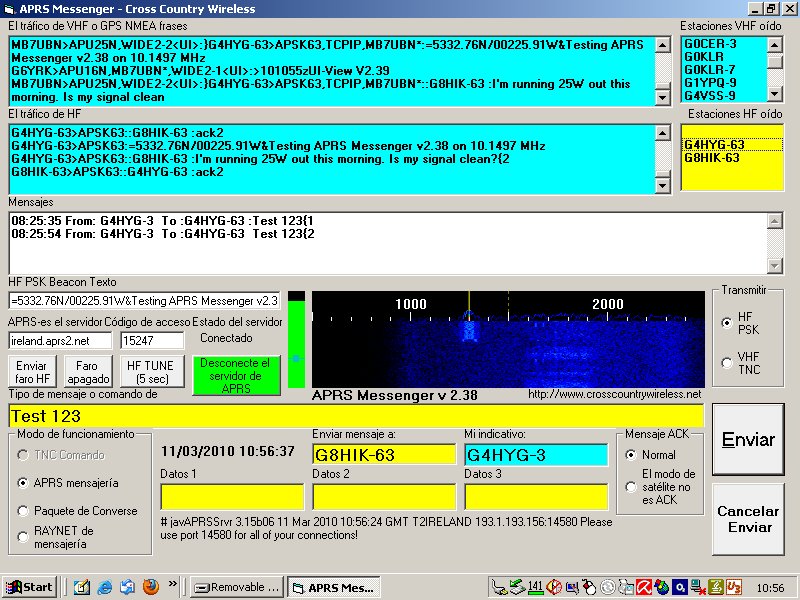Image resolution: width=800 pixels, height=600 pixels.
Task: Click Desconecte el servidor de APRS
Action: (x=236, y=376)
